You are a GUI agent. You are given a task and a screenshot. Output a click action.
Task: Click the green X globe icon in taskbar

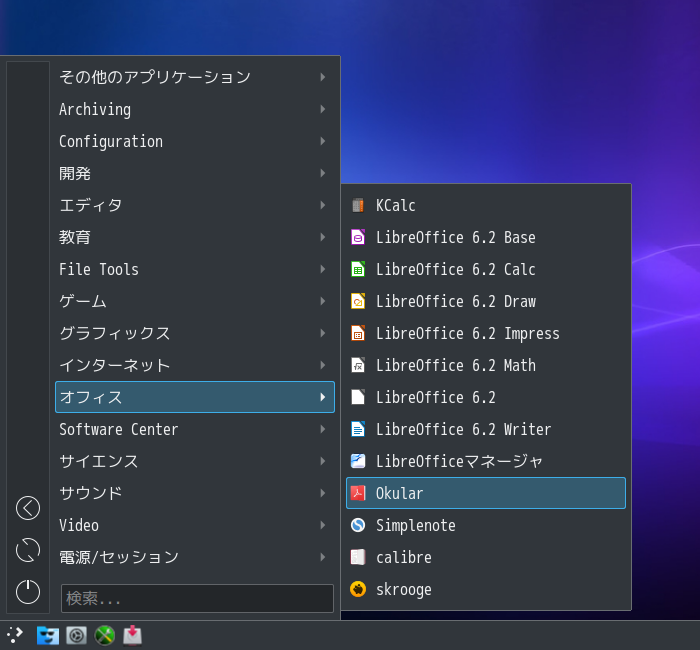[x=105, y=635]
